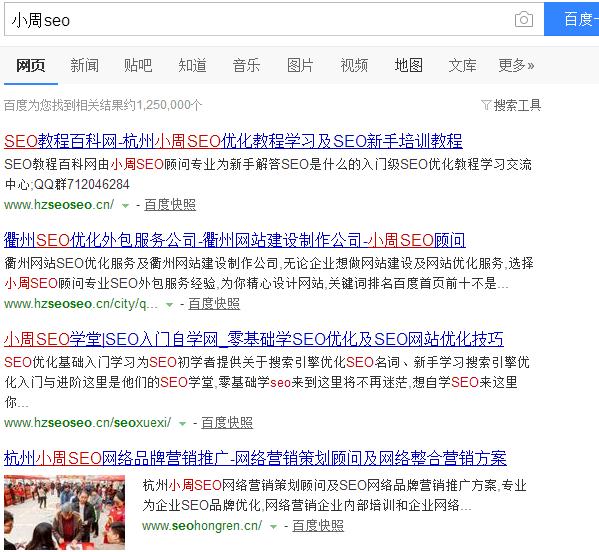Click URL www.hzseoseo.cn/seoxuexi/
The width and height of the screenshot is (599, 552).
pos(88,423)
